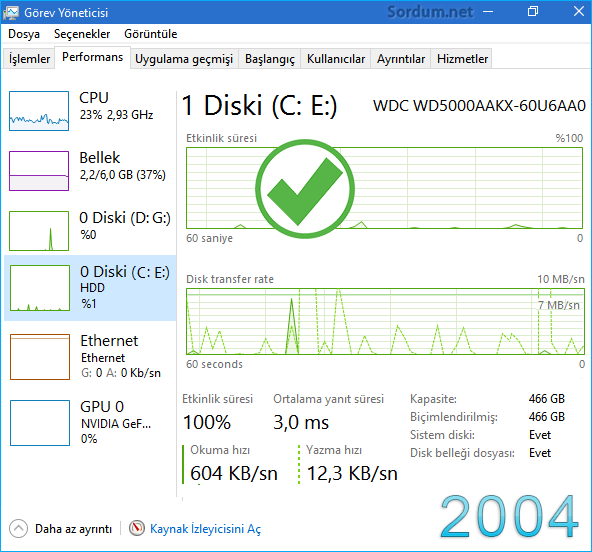Select the Bellek usage thumbnail
The width and height of the screenshot is (592, 552).
(39, 171)
